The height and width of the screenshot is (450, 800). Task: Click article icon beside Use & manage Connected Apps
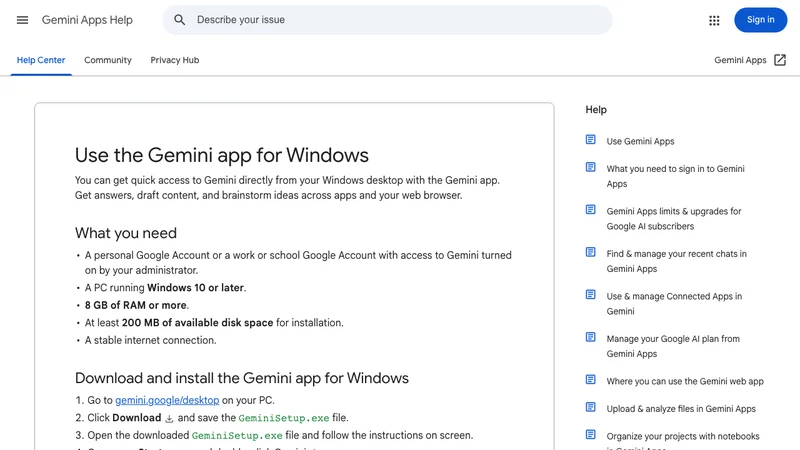point(590,294)
